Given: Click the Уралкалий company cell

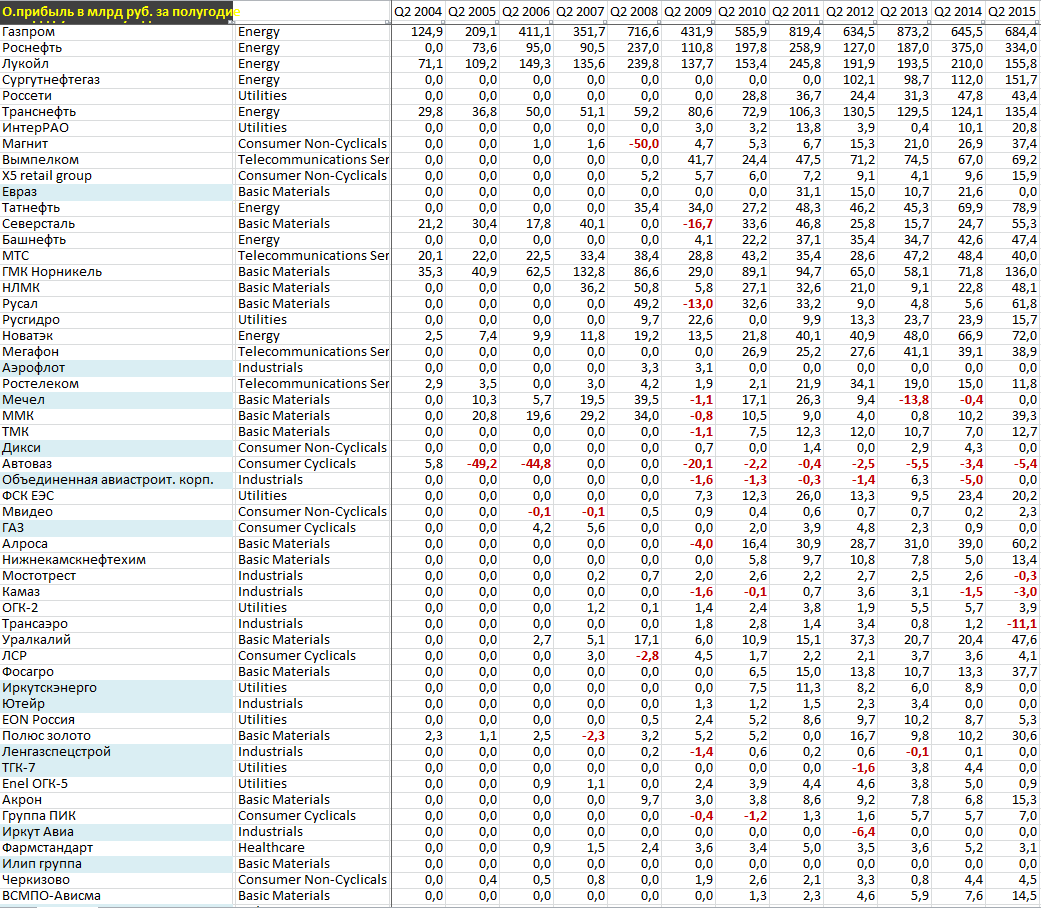Looking at the screenshot, I should [x=118, y=639].
